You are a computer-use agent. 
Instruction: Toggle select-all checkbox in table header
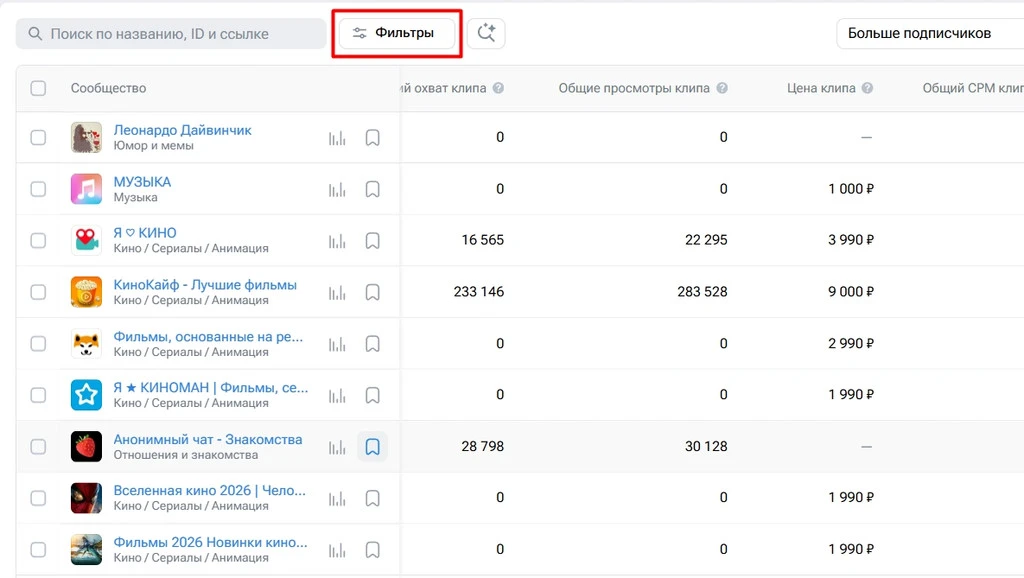tap(39, 88)
